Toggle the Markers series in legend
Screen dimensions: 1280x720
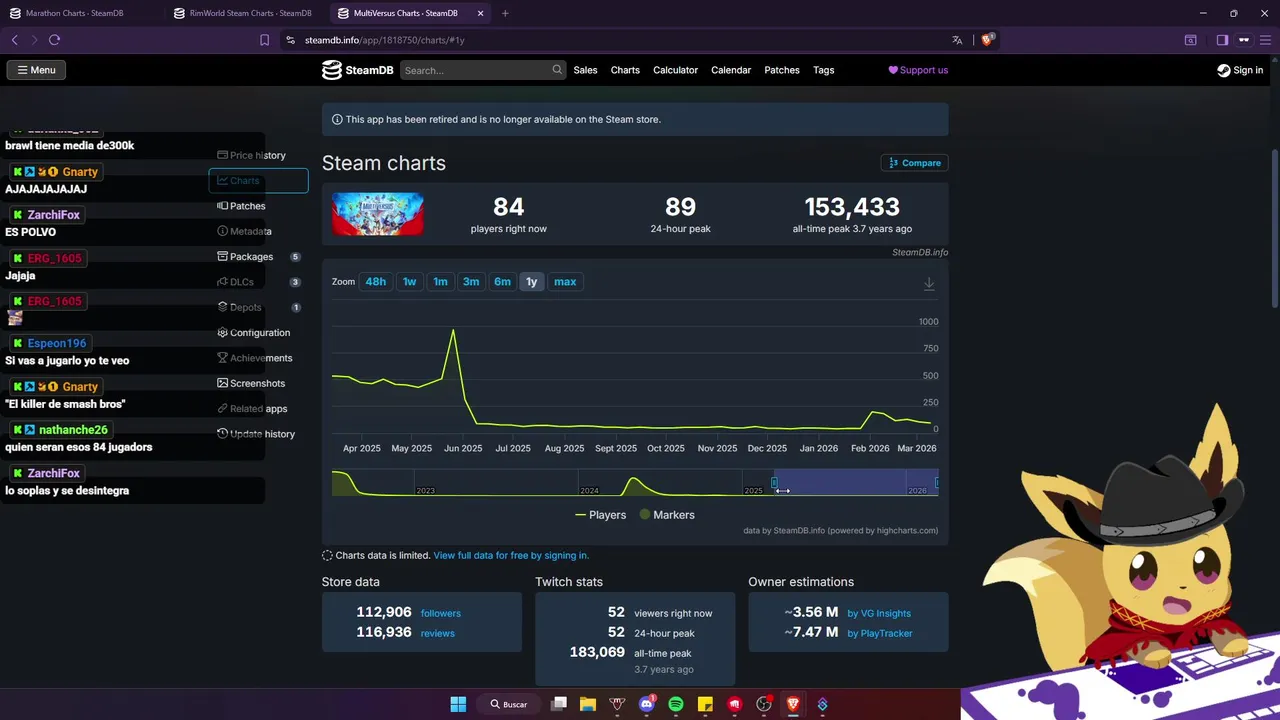(667, 515)
